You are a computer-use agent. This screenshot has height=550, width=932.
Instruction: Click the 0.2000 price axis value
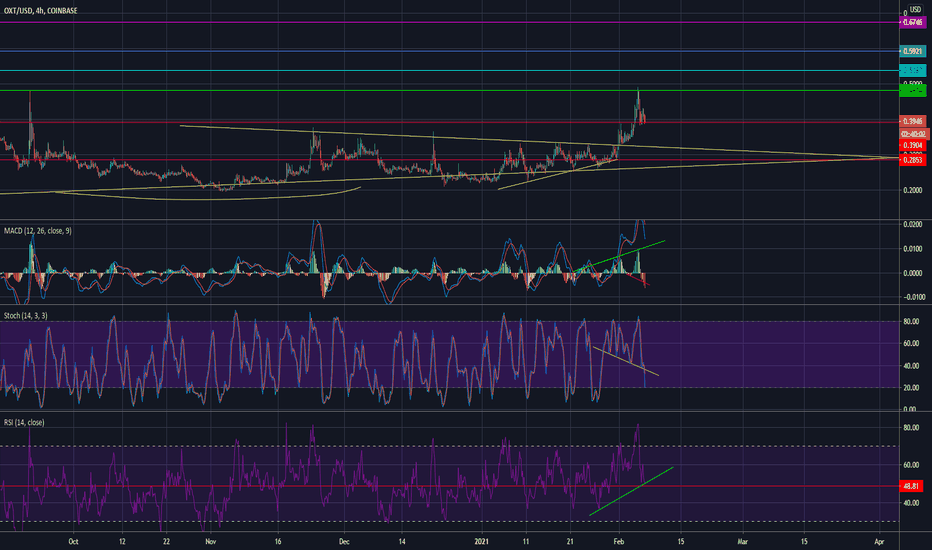[x=912, y=190]
